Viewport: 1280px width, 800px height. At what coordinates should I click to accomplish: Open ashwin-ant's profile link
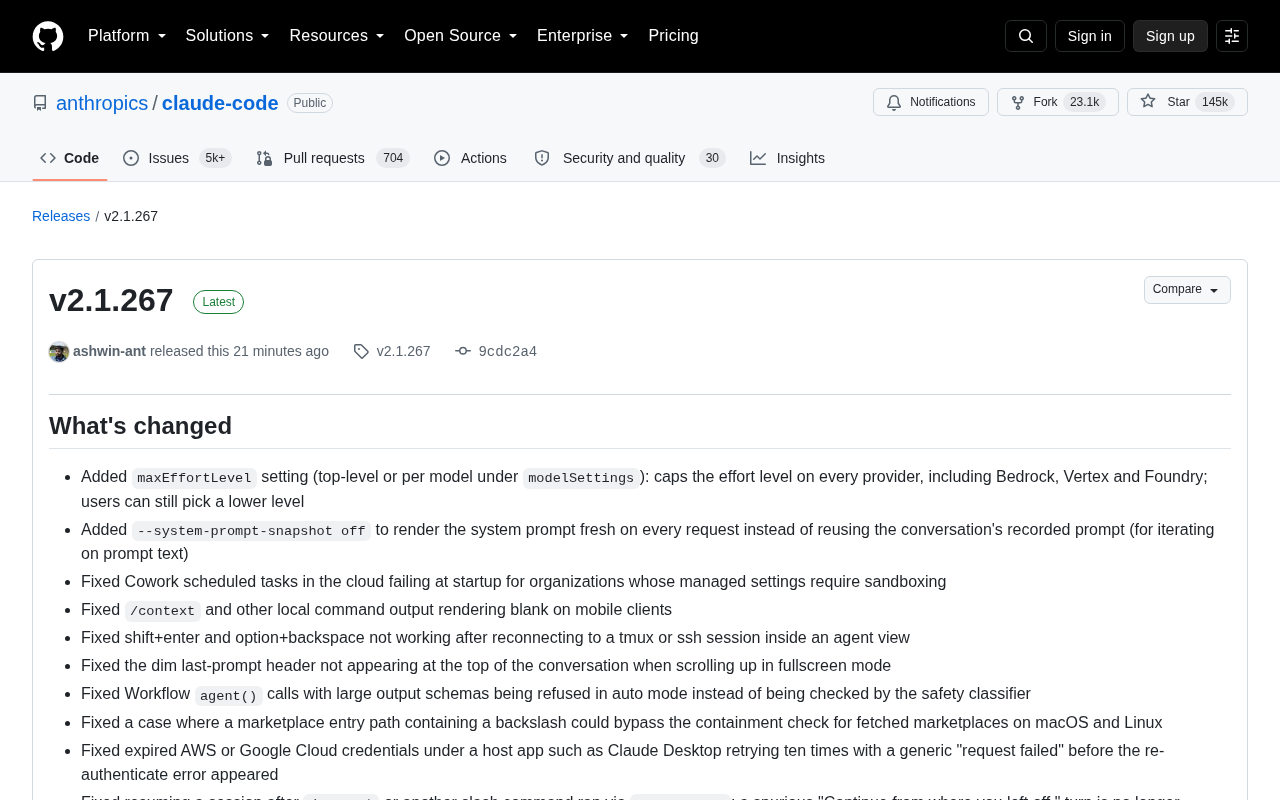tap(109, 351)
